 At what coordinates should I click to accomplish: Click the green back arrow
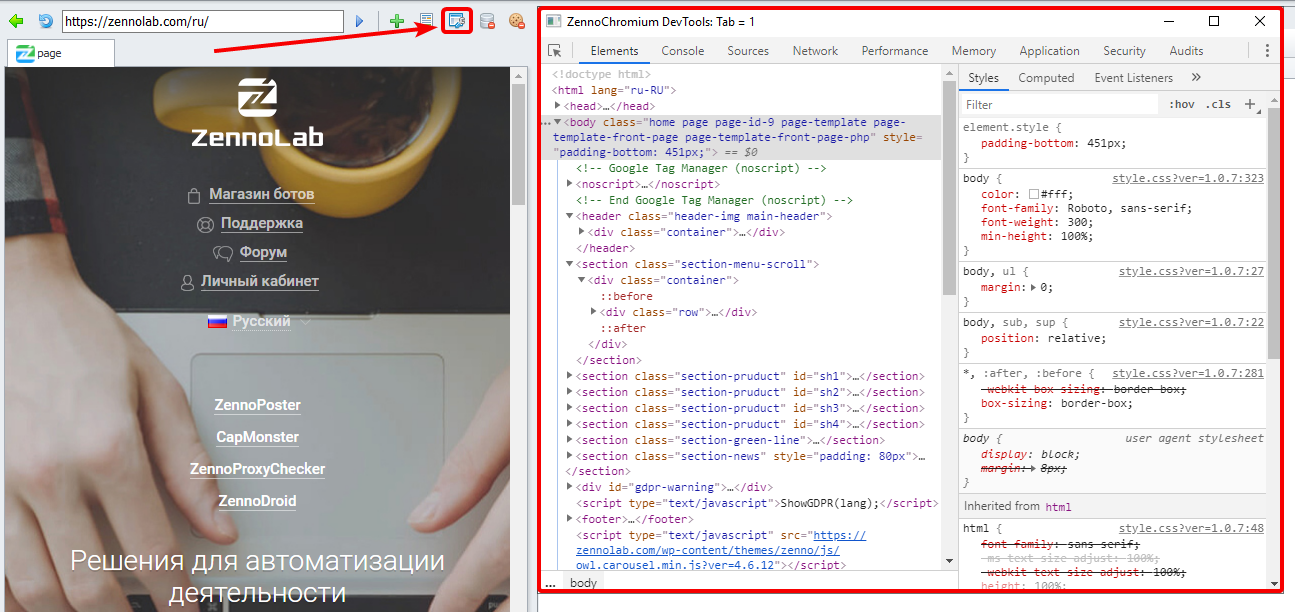click(x=17, y=21)
